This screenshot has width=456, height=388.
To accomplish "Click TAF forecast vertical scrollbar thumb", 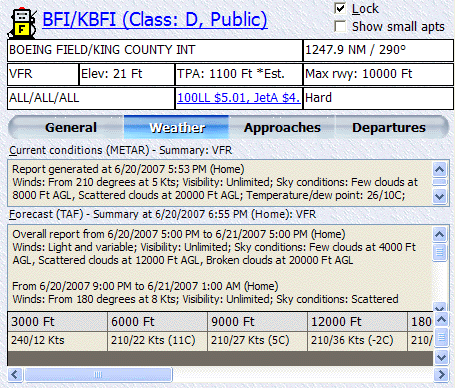I will pyautogui.click(x=439, y=252).
